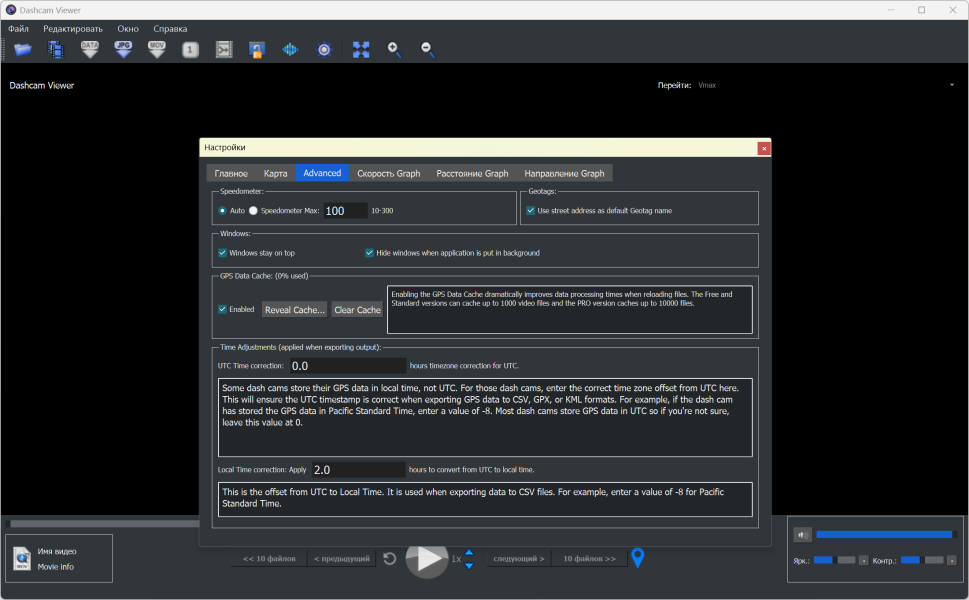
Task: Click the JPG export toolbar icon
Action: pyautogui.click(x=123, y=49)
